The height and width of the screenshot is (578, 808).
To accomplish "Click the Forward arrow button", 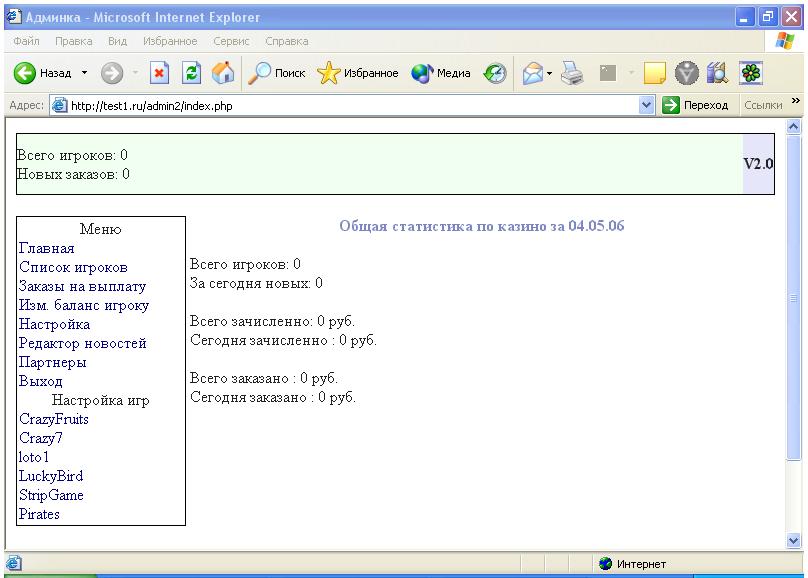I will pos(112,73).
